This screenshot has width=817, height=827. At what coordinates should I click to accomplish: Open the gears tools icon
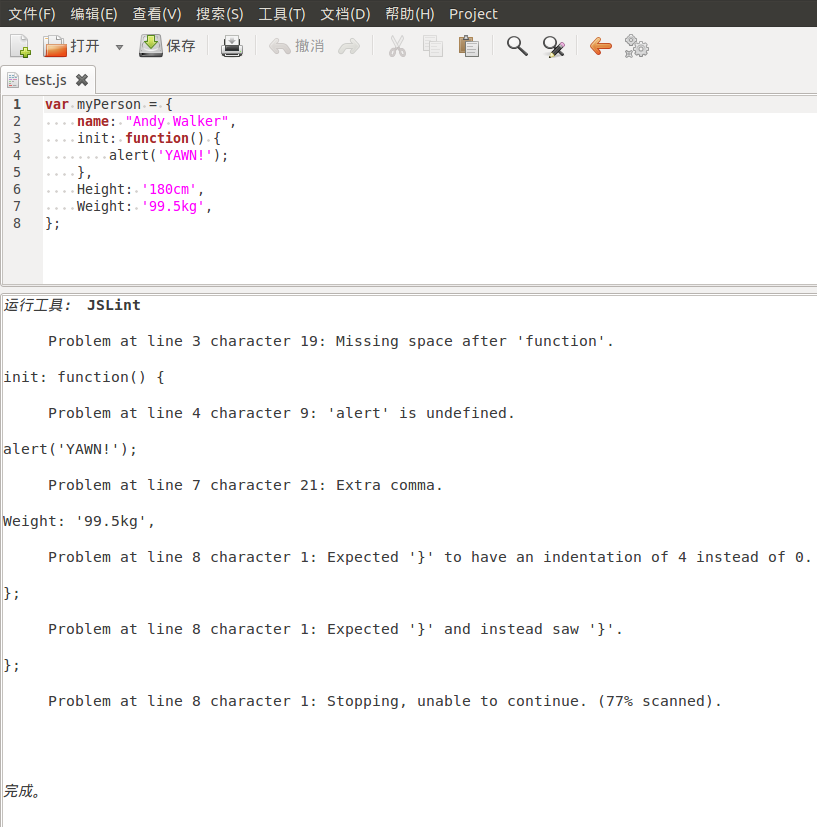(636, 46)
